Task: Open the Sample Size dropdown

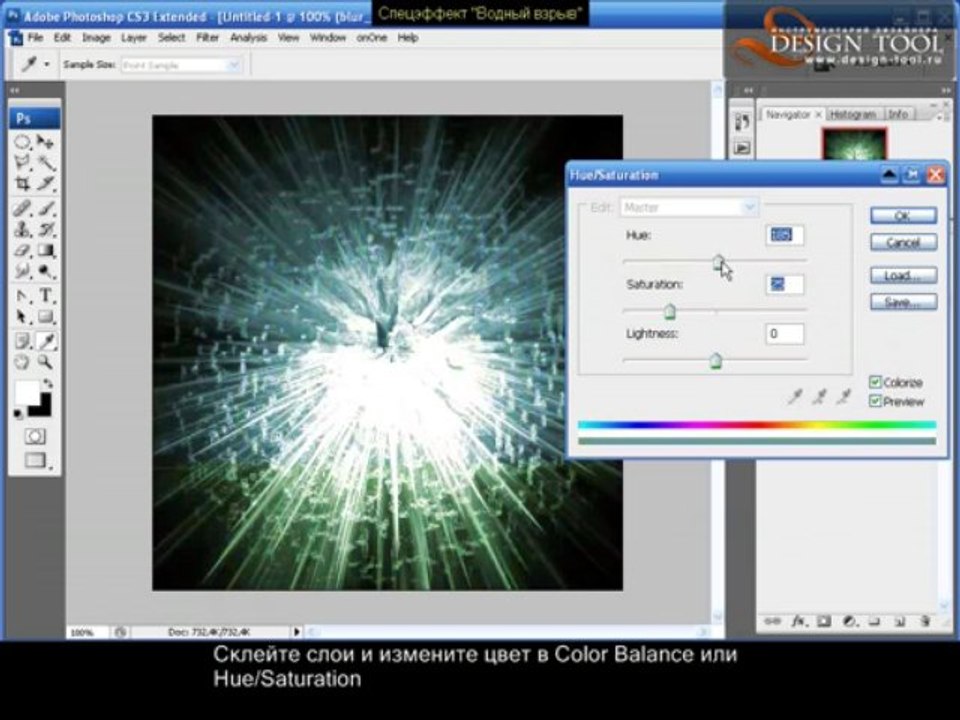Action: point(181,65)
